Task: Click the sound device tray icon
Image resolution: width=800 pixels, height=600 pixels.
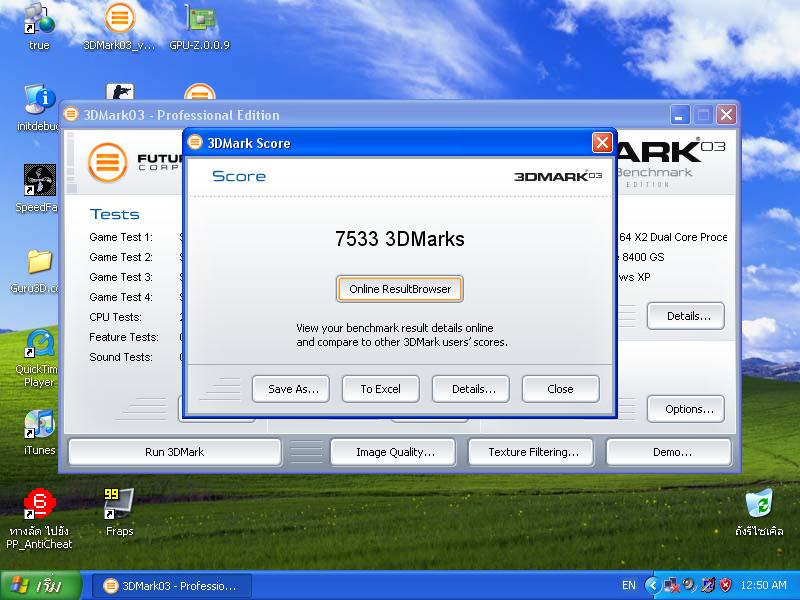Action: (690, 585)
